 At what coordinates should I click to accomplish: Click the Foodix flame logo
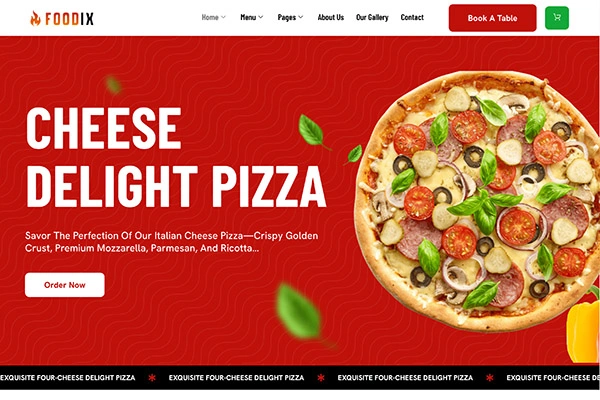point(35,18)
